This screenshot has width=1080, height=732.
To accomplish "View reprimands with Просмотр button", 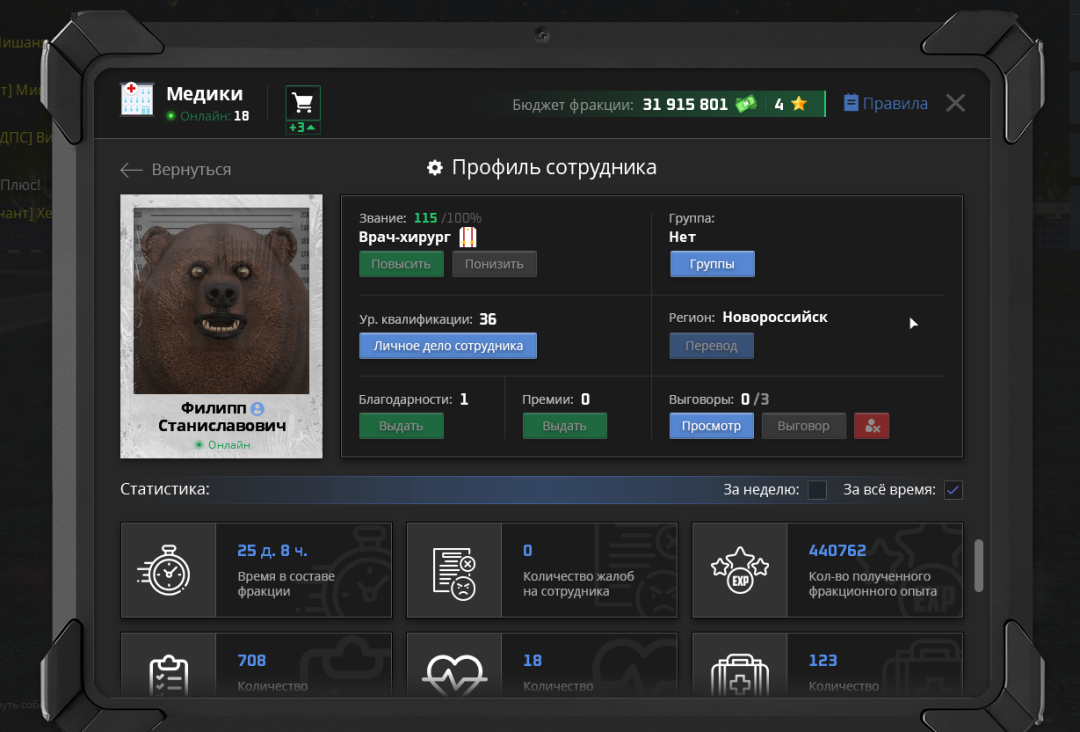I will [712, 426].
